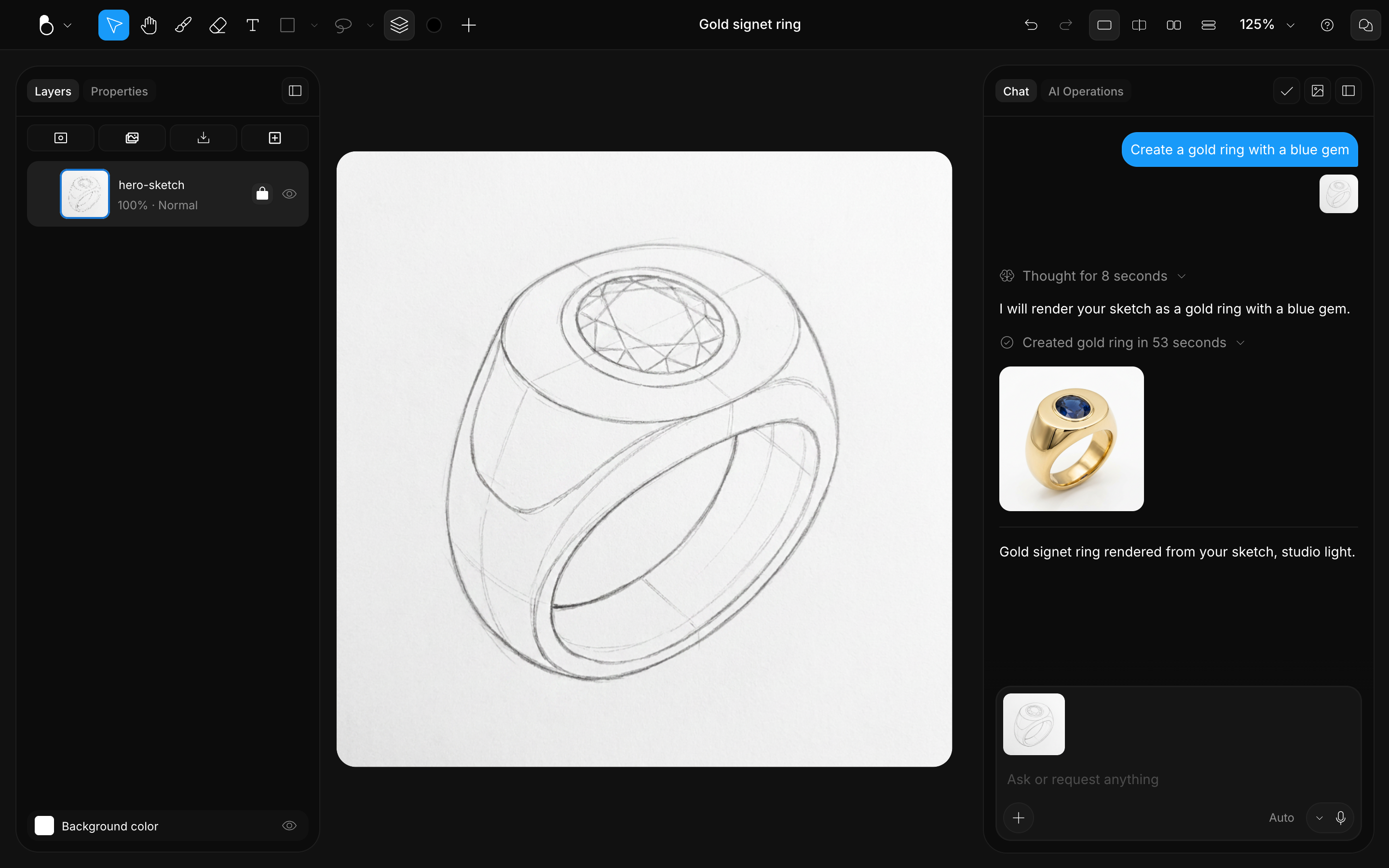
Task: Switch to split compare view layout
Action: [x=1139, y=25]
